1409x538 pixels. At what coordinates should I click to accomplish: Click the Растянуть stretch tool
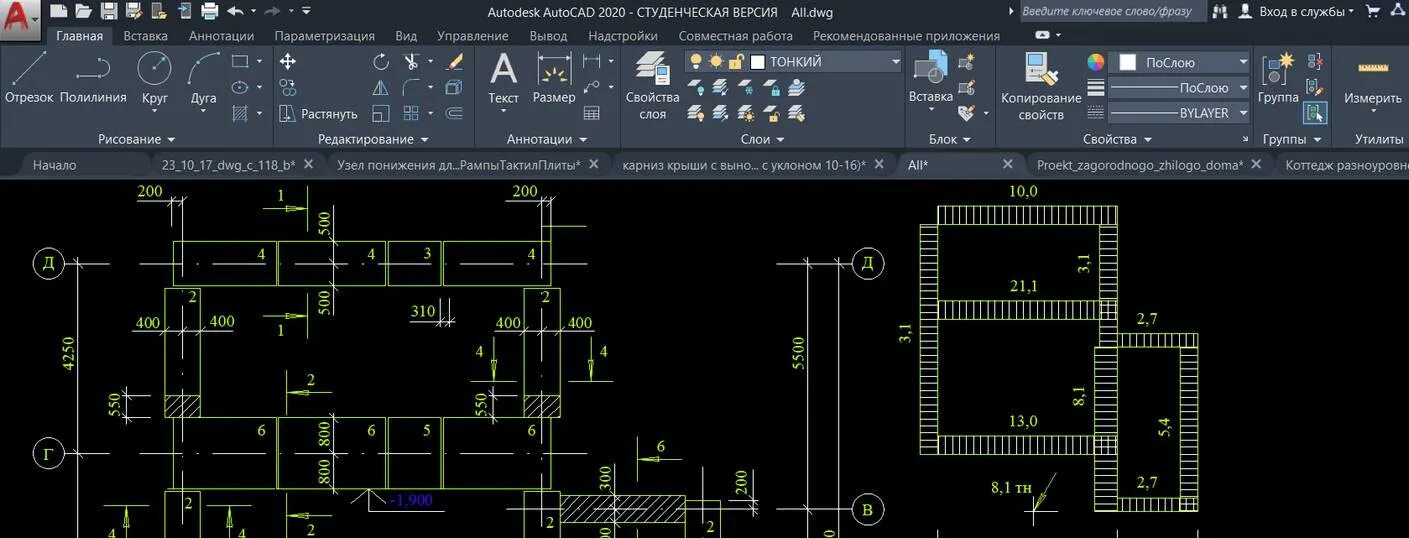[318, 114]
